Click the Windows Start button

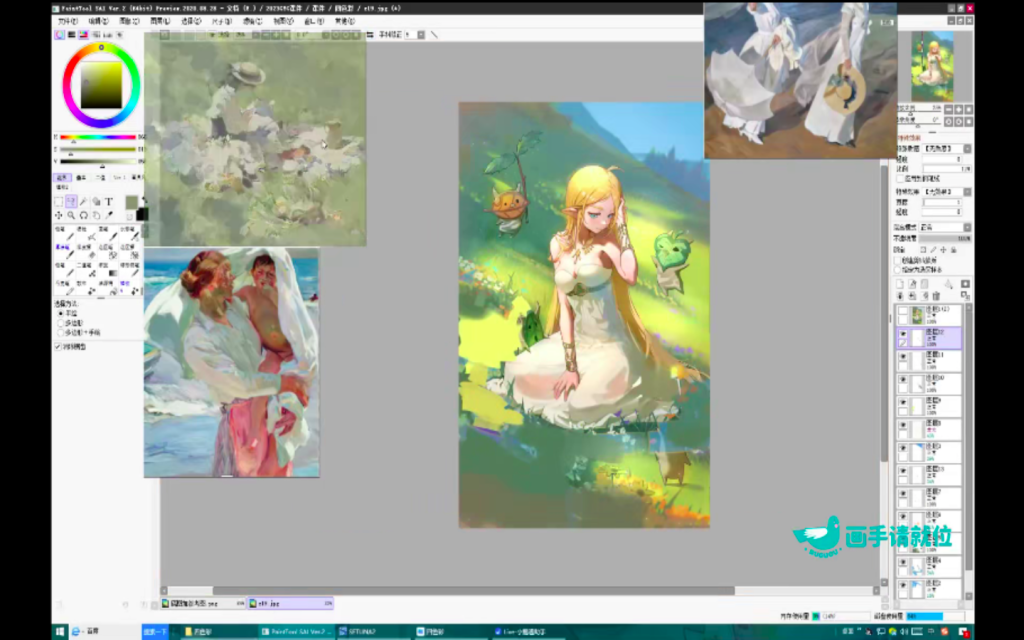click(59, 632)
